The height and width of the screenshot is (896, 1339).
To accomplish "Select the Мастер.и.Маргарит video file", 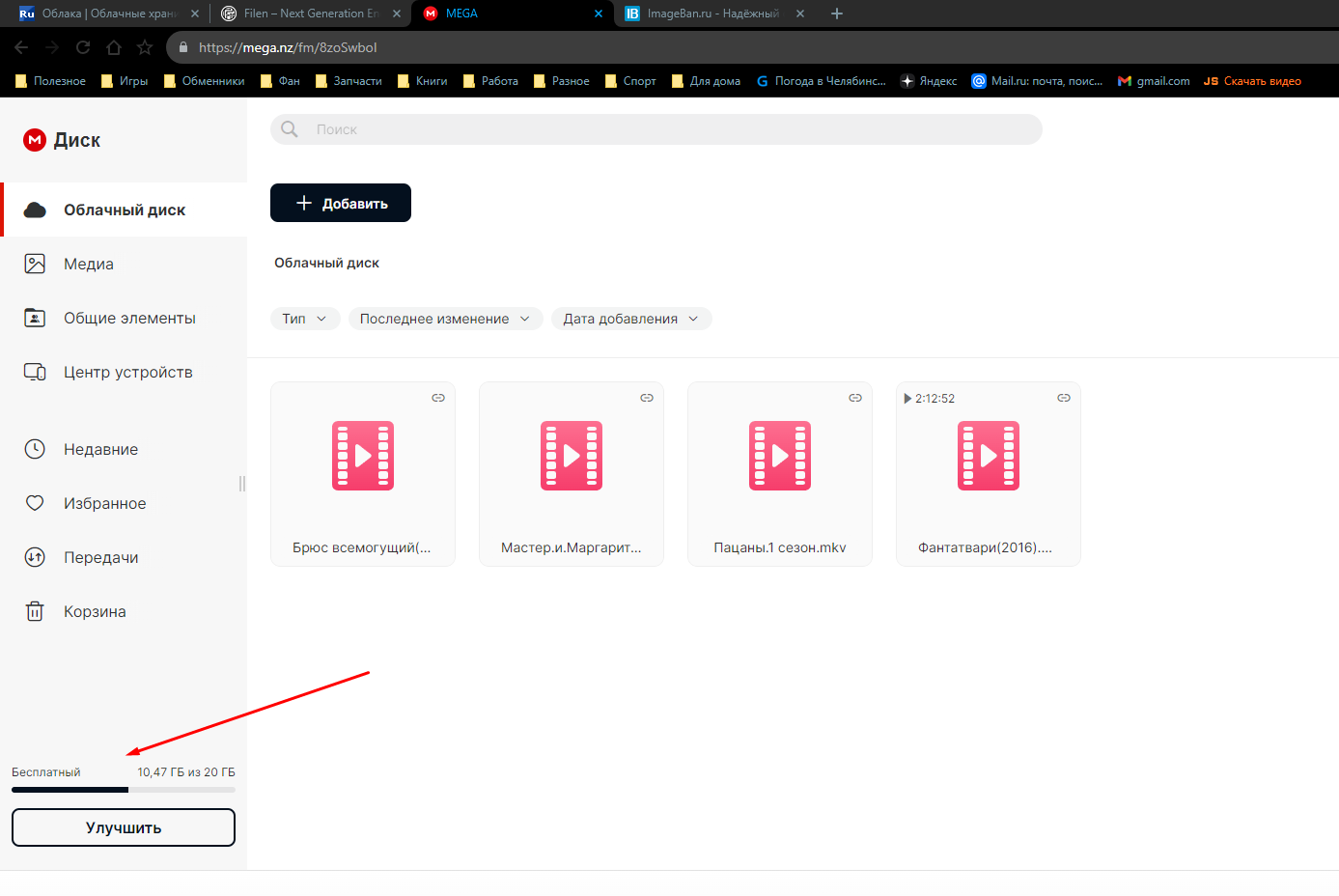I will (572, 474).
